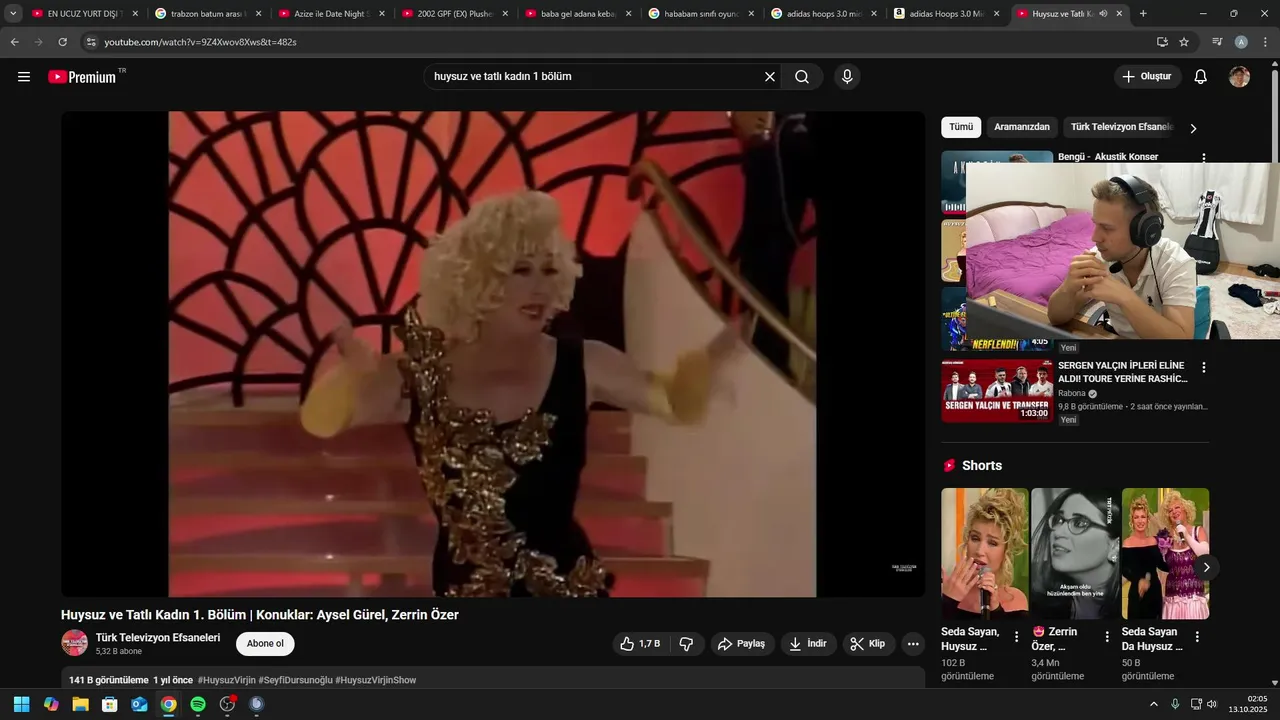Screen dimensions: 1280x720
Task: Open the Seda Sayan, Huysuz short thumbnail
Action: pyautogui.click(x=985, y=554)
